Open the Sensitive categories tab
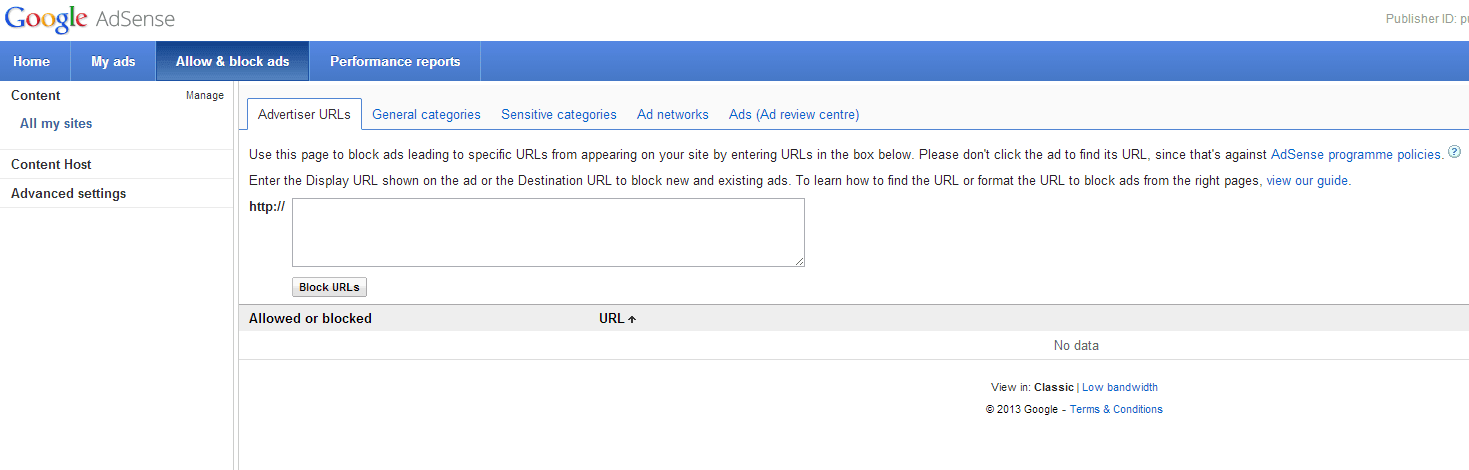Screen dimensions: 1469x470 [558, 115]
